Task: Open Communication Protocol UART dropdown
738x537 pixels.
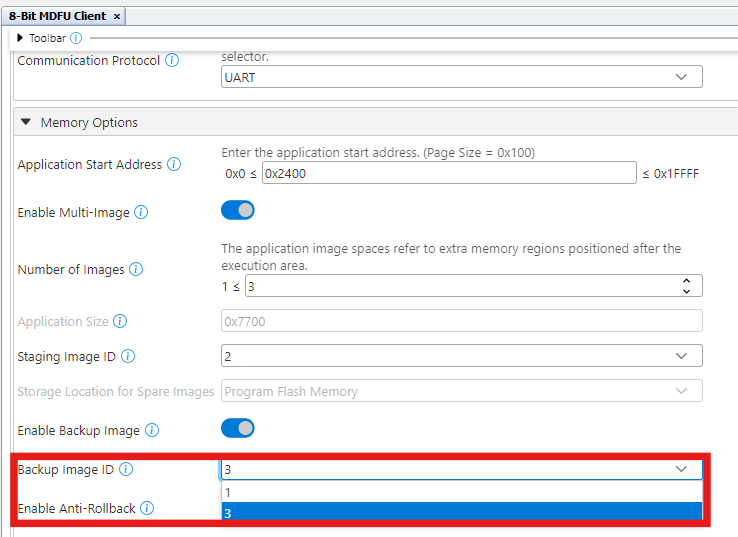Action: pos(461,77)
